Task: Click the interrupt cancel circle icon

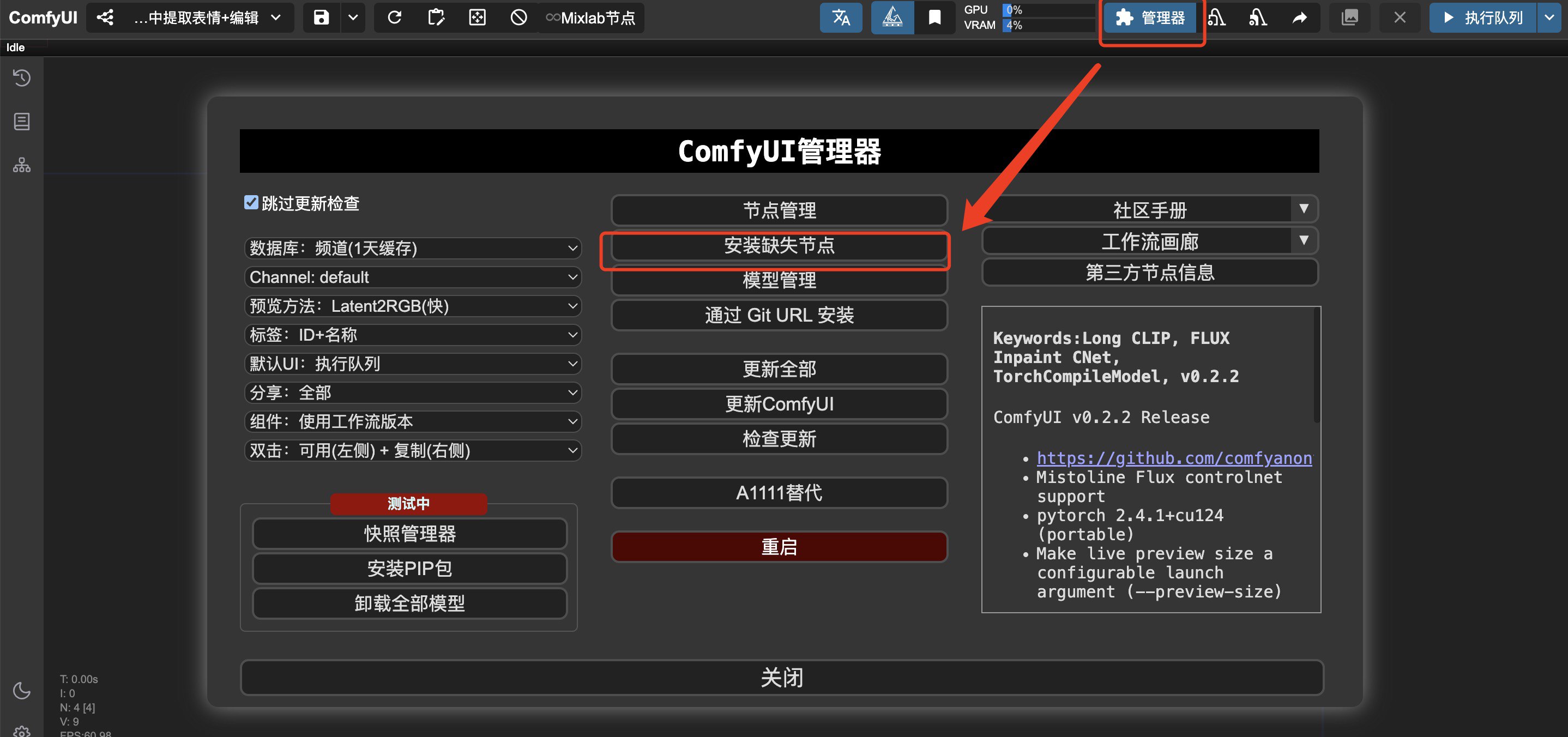Action: (518, 17)
